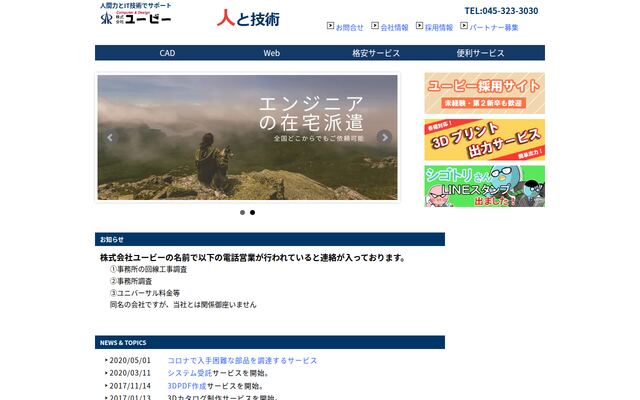
Task: Click 3Dプリント出力サービス banner
Action: 484,140
